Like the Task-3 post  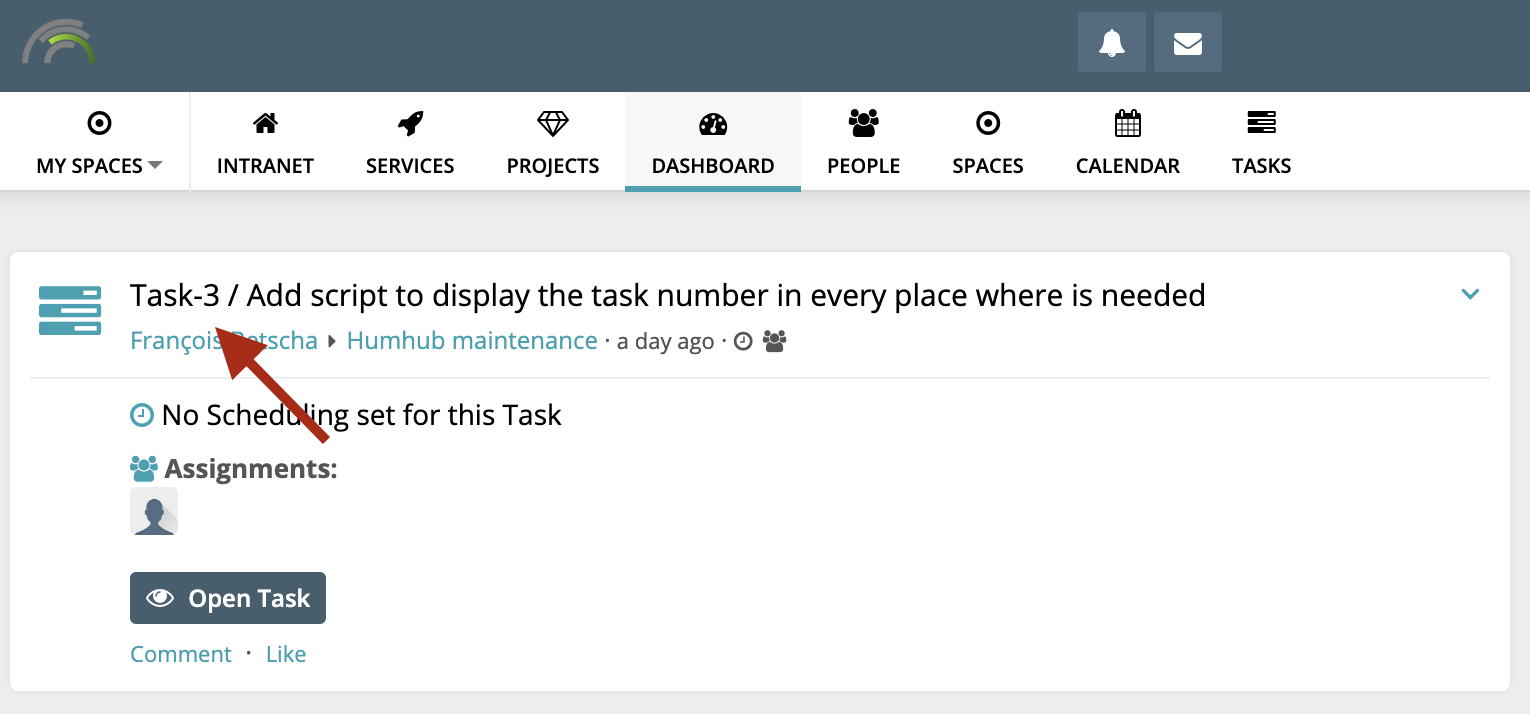point(286,654)
